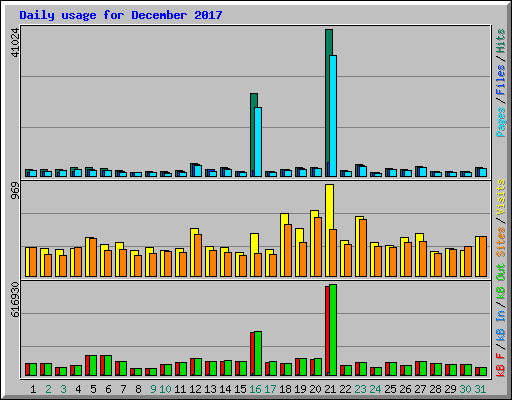The width and height of the screenshot is (512, 400).
Task: Click the red kB F bar on day 21
Action: [327, 331]
